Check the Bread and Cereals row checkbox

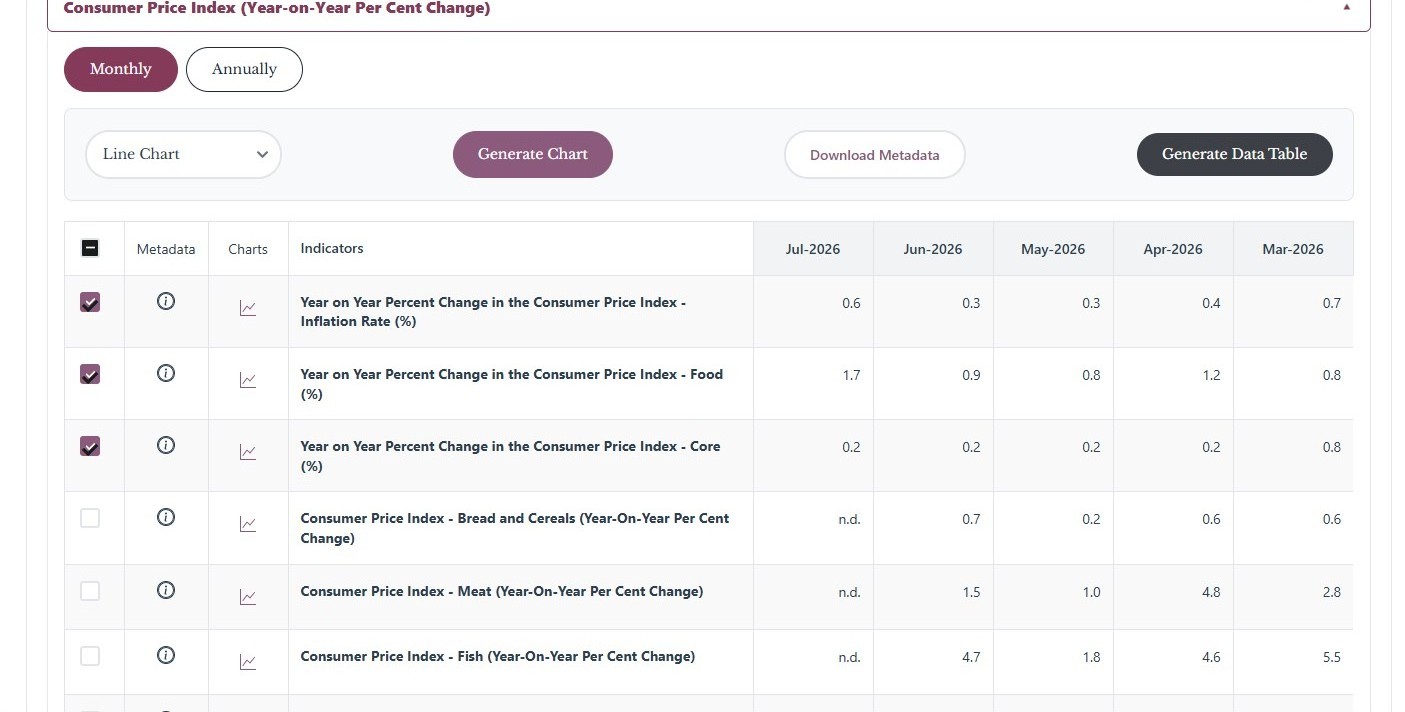click(x=90, y=518)
